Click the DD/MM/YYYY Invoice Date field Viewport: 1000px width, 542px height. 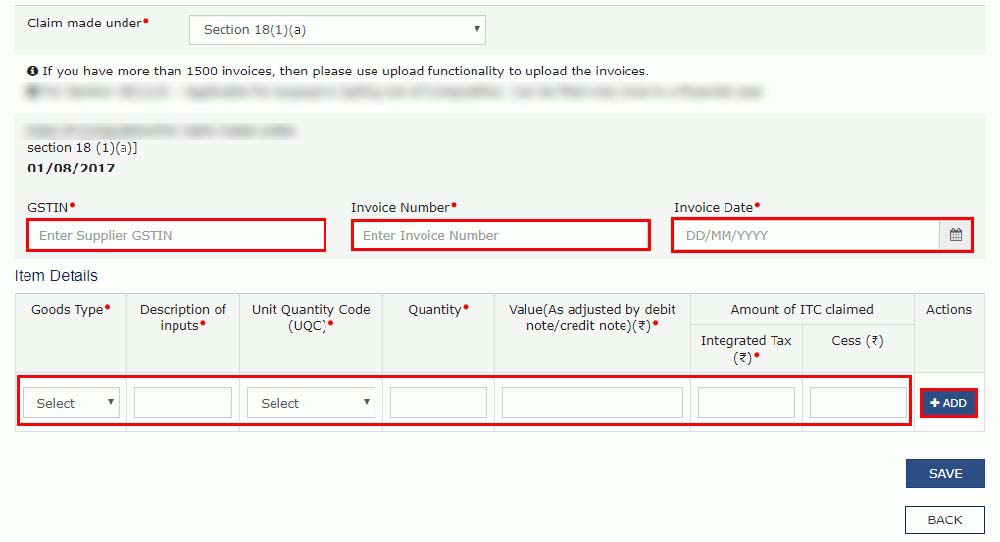click(x=806, y=236)
